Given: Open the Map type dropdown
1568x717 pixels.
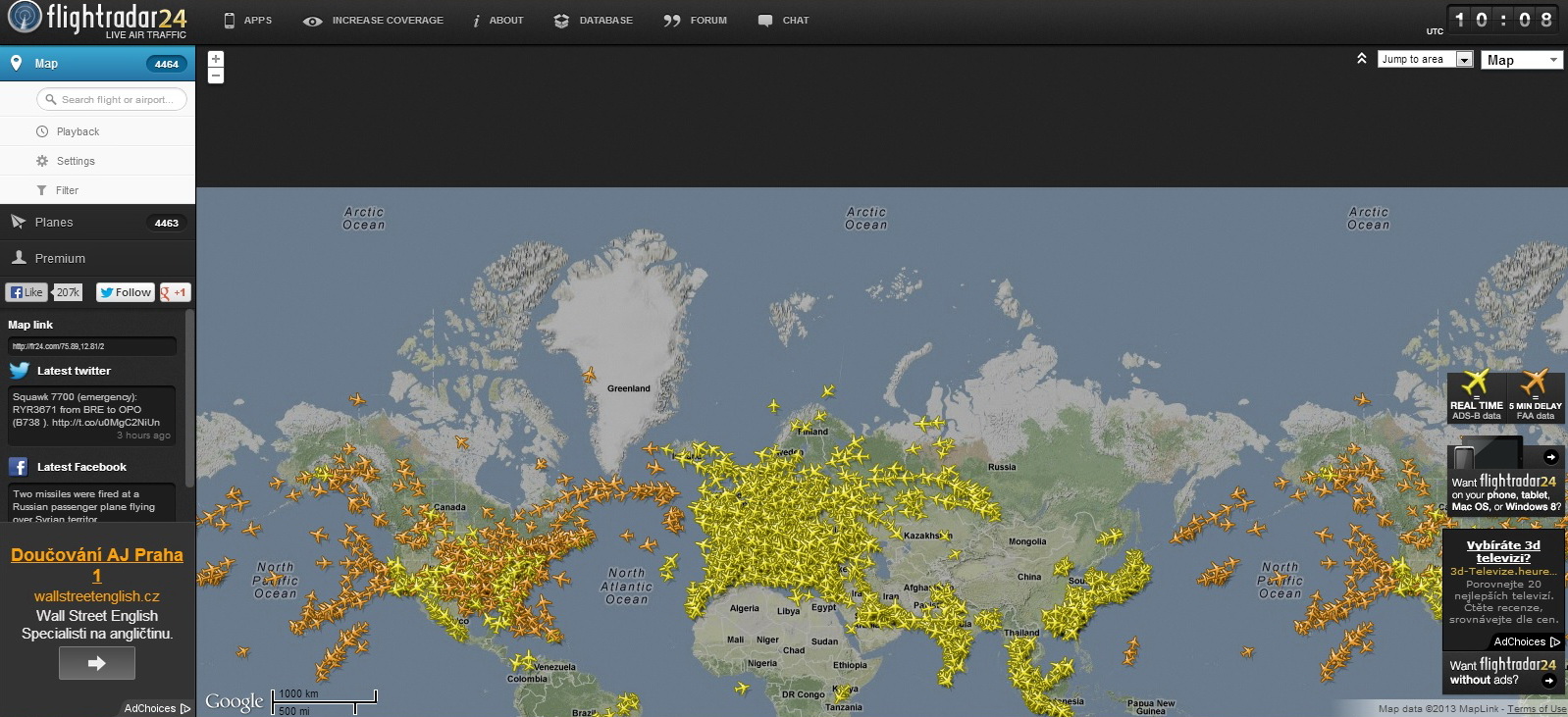Looking at the screenshot, I should (x=1522, y=60).
